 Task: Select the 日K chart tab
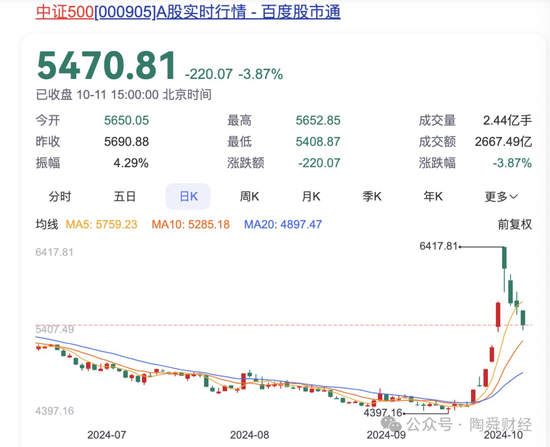[188, 196]
